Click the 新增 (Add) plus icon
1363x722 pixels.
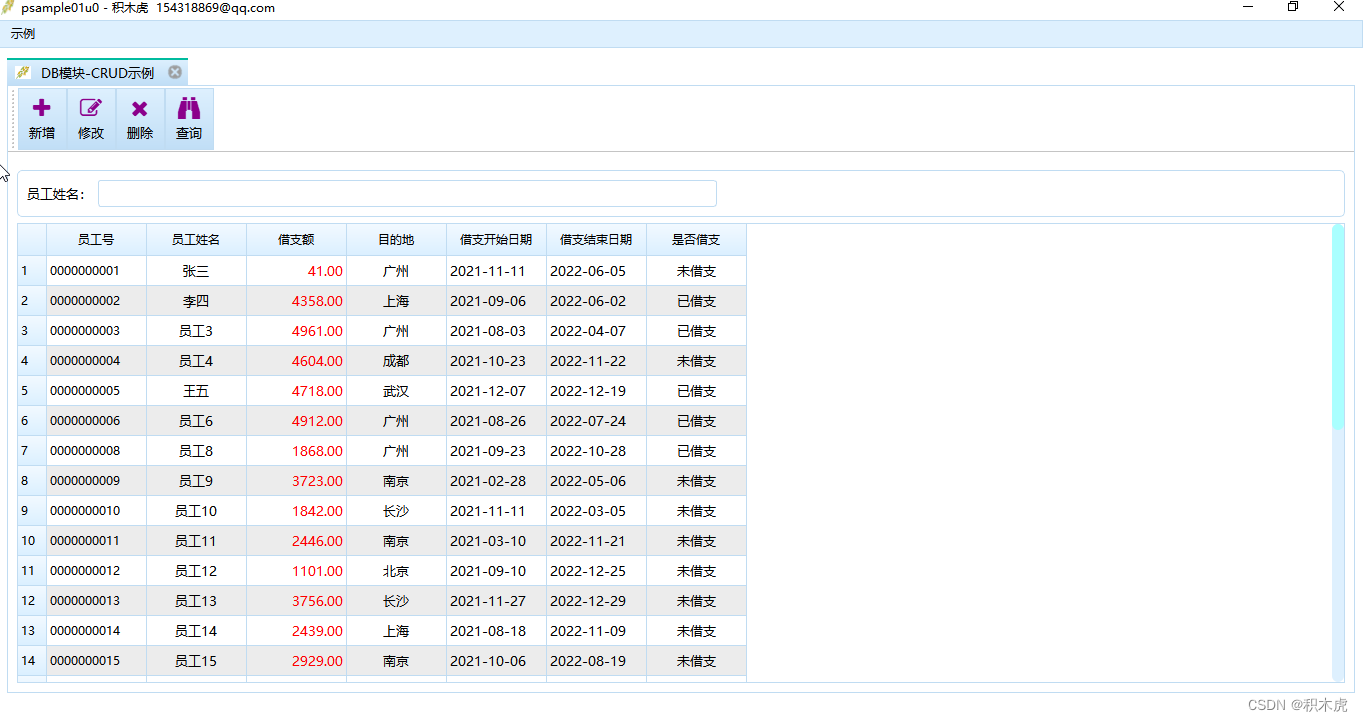pyautogui.click(x=41, y=107)
